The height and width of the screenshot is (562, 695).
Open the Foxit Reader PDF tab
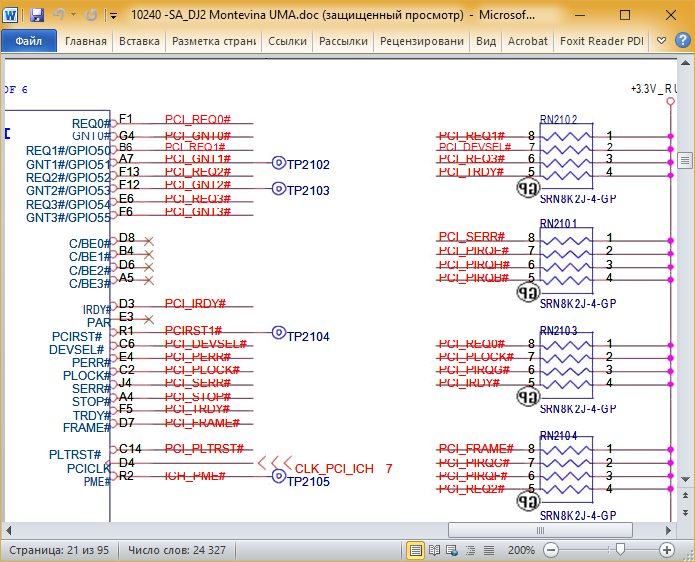[602, 42]
